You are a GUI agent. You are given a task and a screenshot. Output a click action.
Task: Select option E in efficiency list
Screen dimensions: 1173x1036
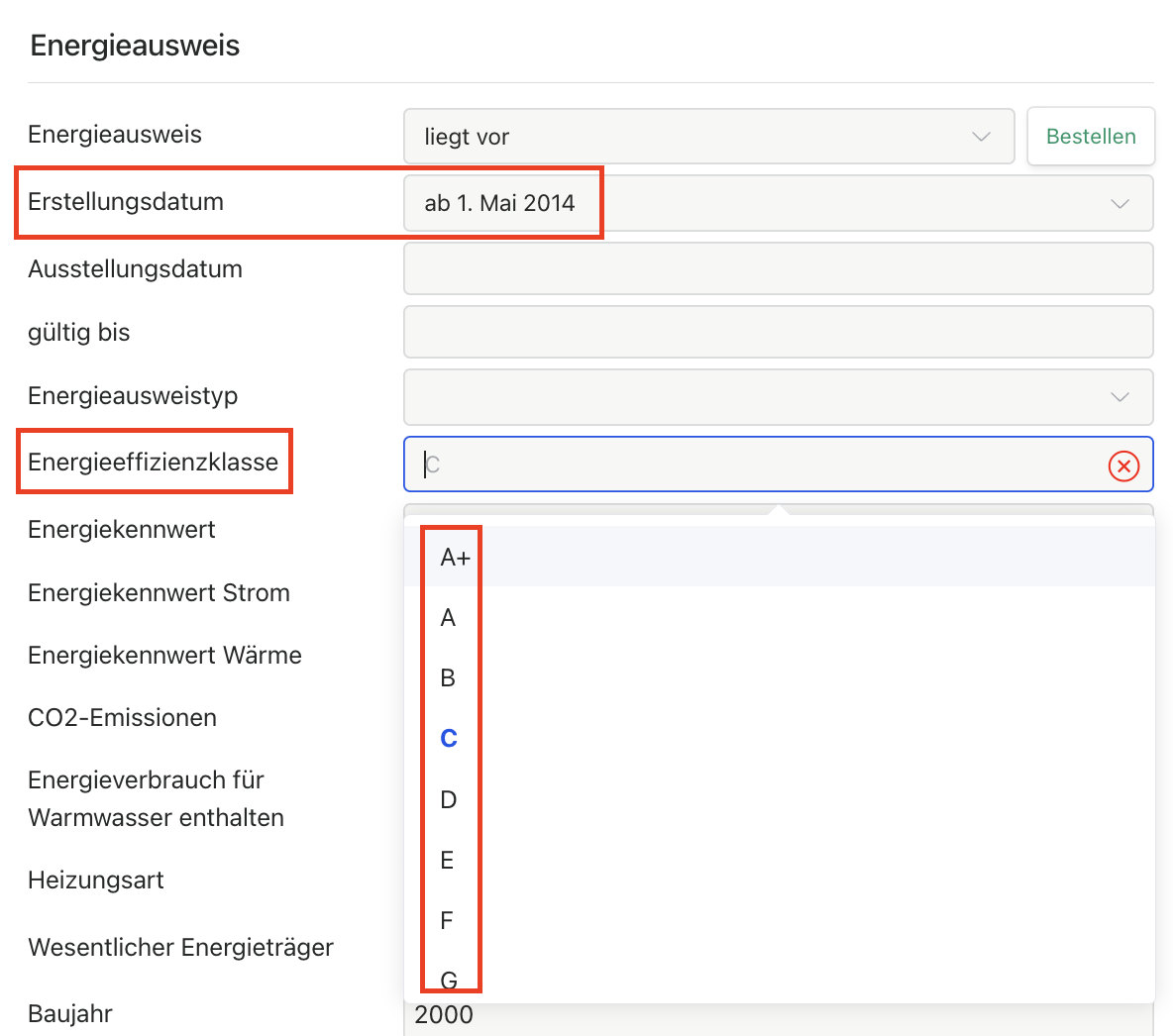click(448, 861)
